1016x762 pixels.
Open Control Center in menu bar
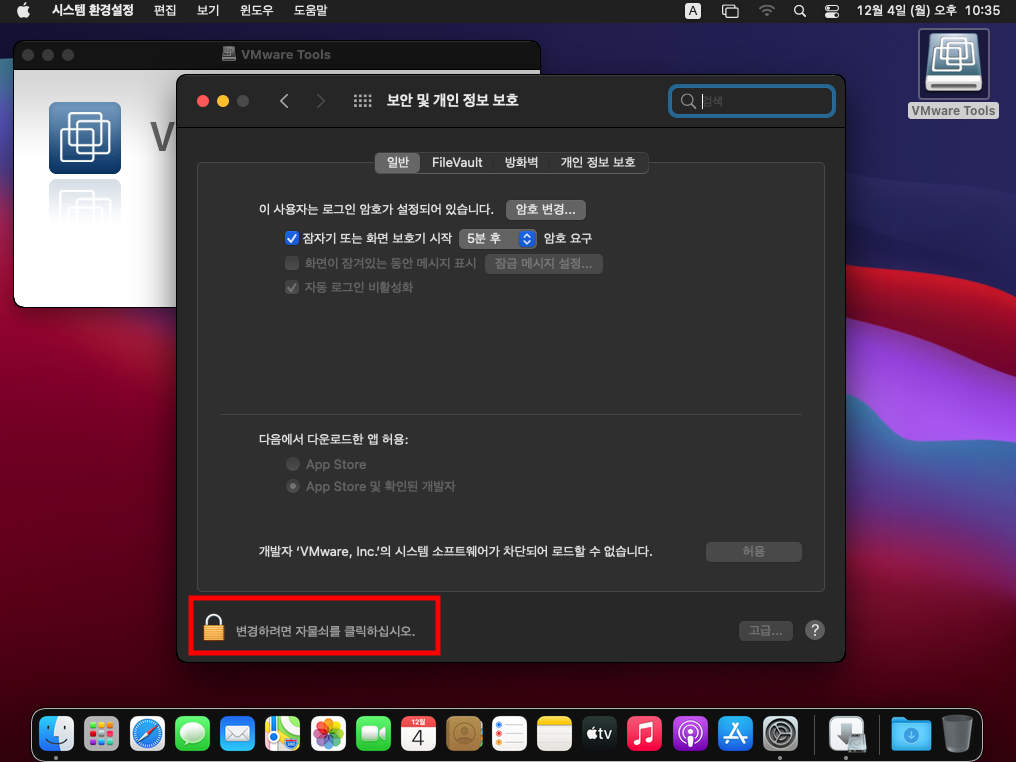pos(832,11)
